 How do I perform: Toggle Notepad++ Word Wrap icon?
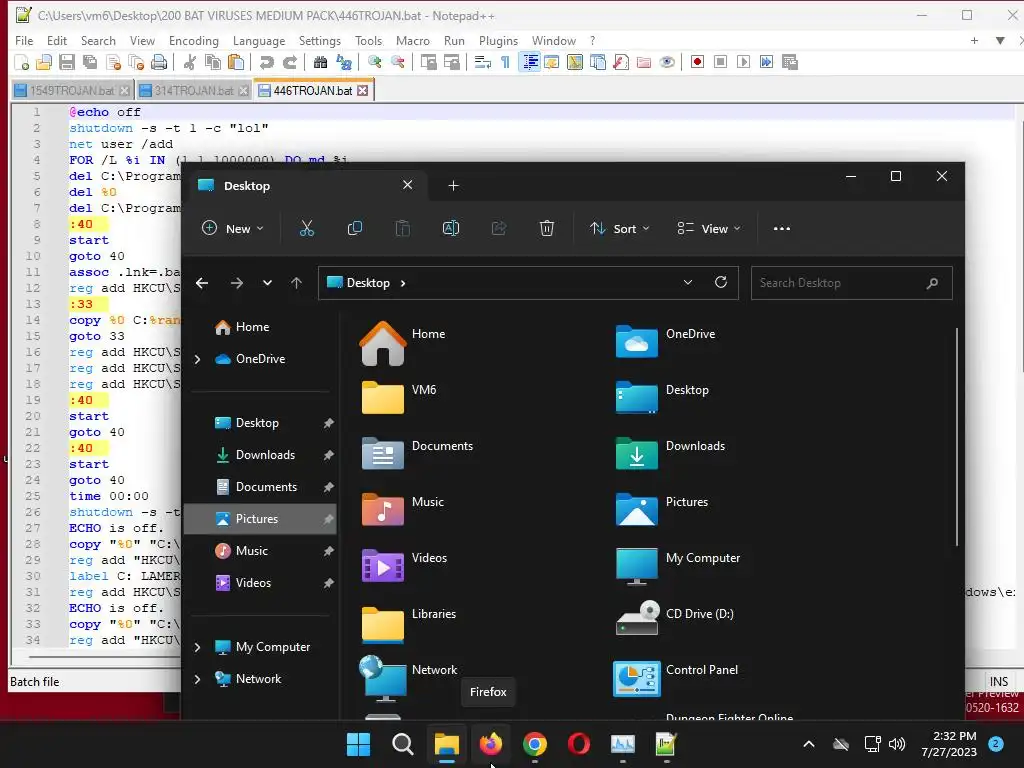point(483,62)
